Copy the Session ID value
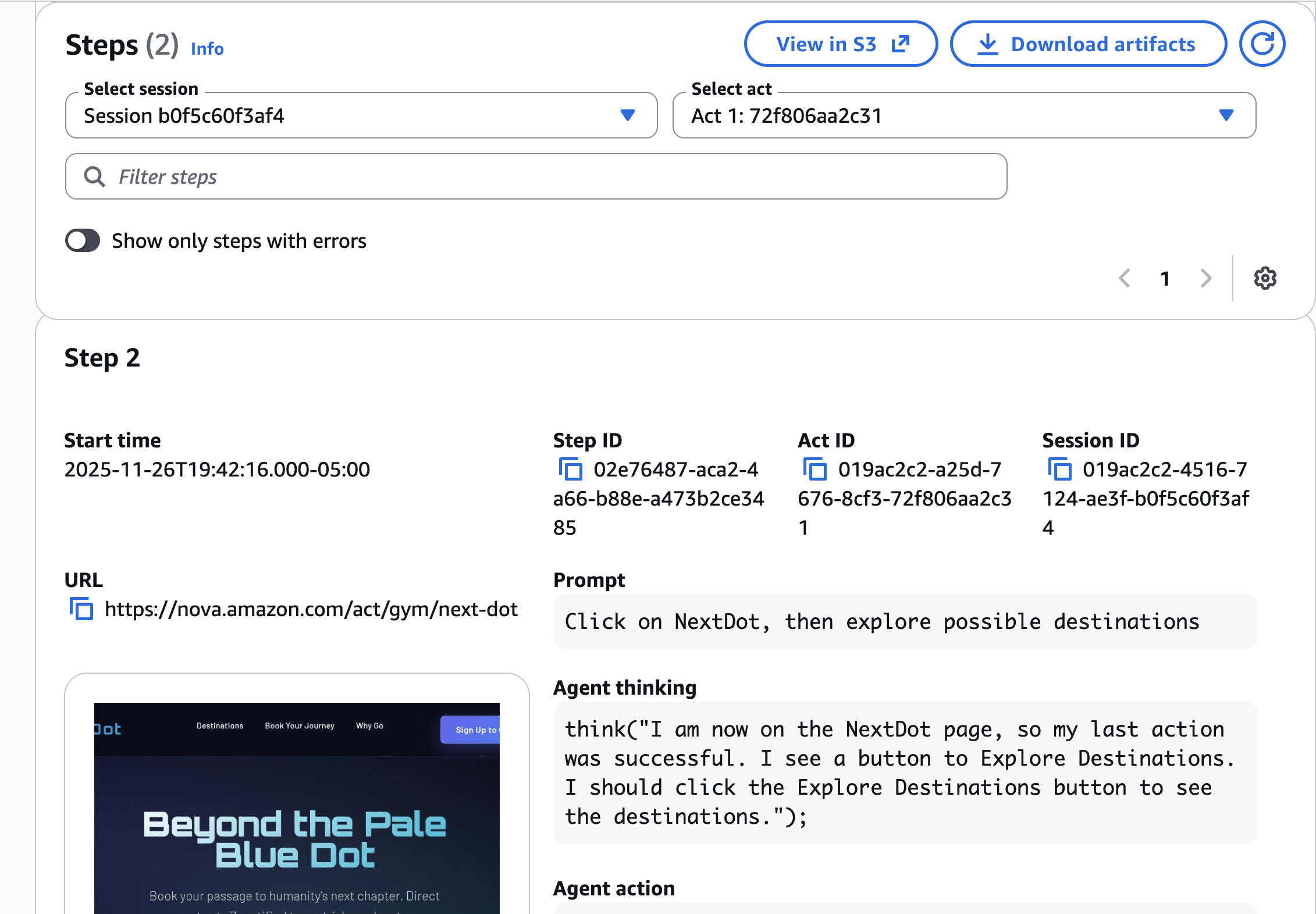 pos(1059,469)
